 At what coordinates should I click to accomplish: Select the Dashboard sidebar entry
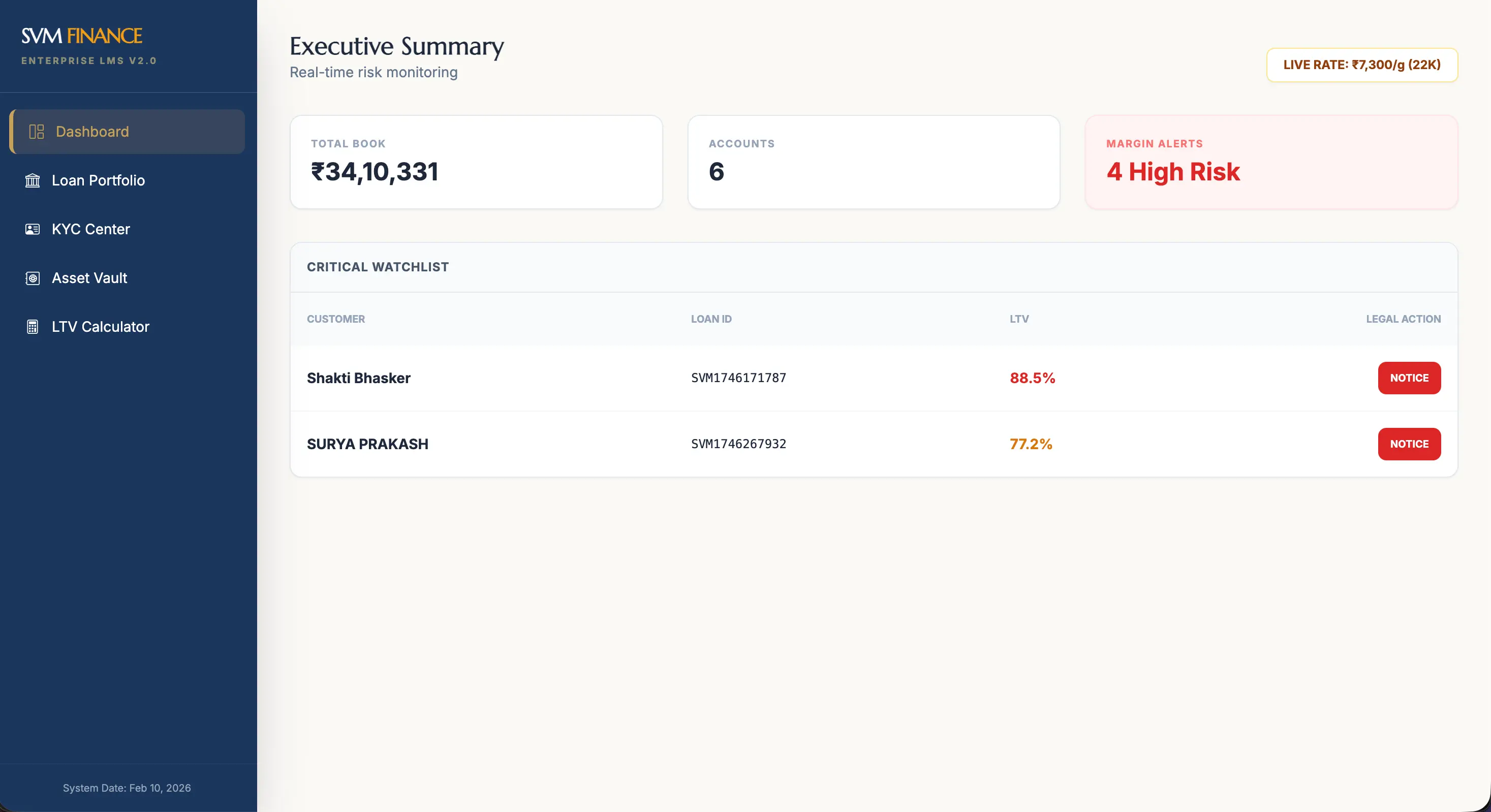92,132
